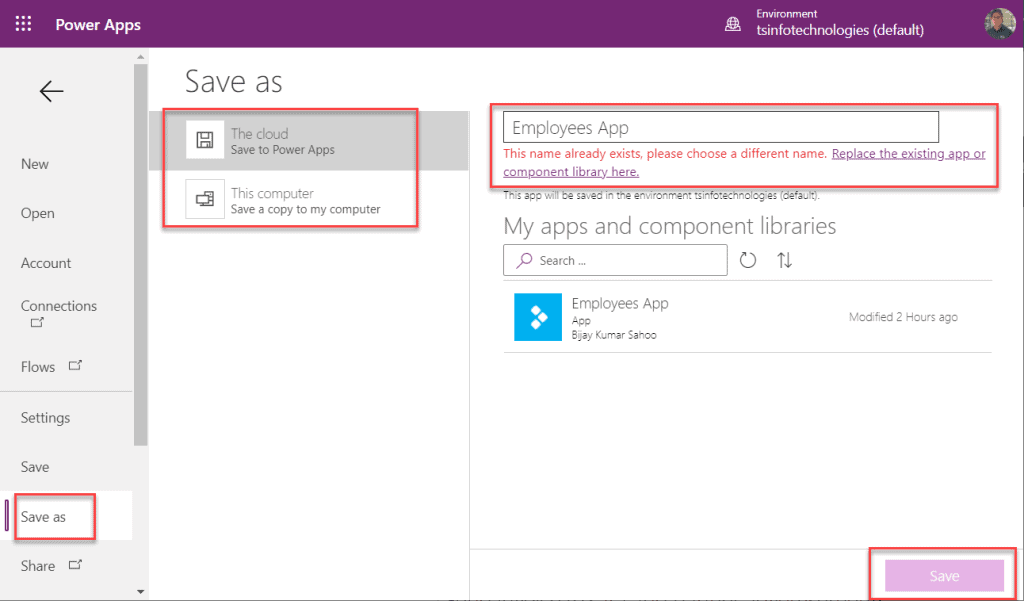Click the Save as page heading
The width and height of the screenshot is (1024, 601).
(x=234, y=82)
